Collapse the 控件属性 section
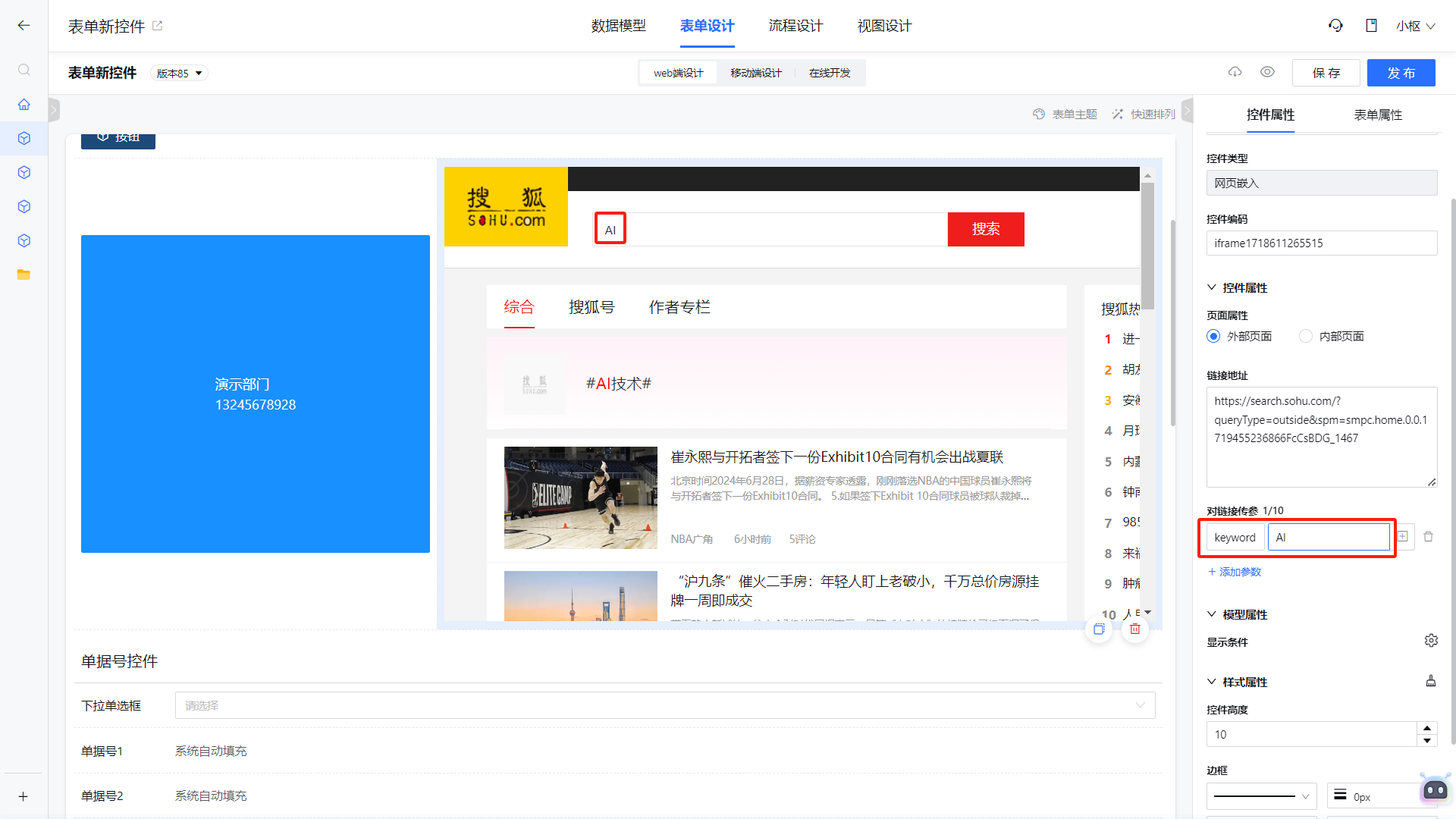1456x819 pixels. pos(1212,287)
